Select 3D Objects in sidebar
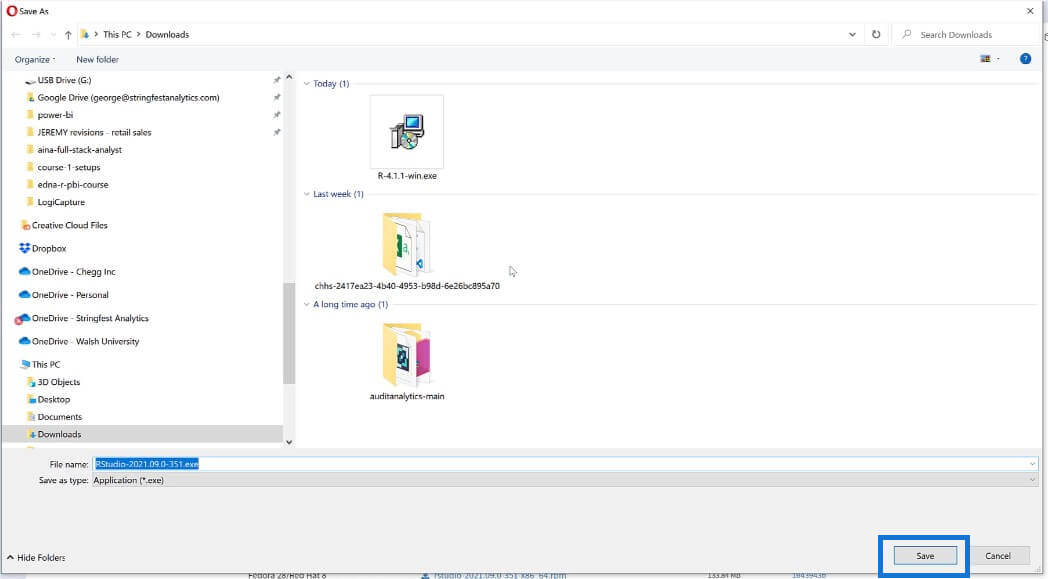 pyautogui.click(x=58, y=382)
